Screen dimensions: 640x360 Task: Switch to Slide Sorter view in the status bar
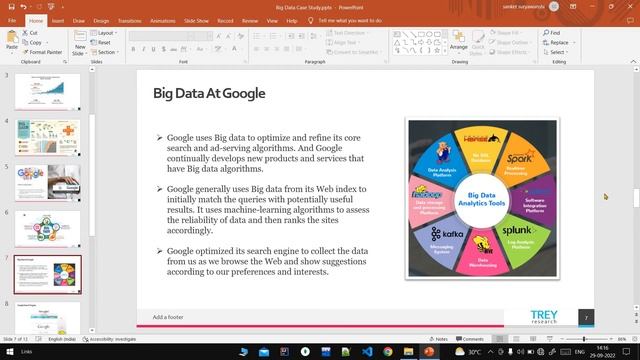(516, 339)
